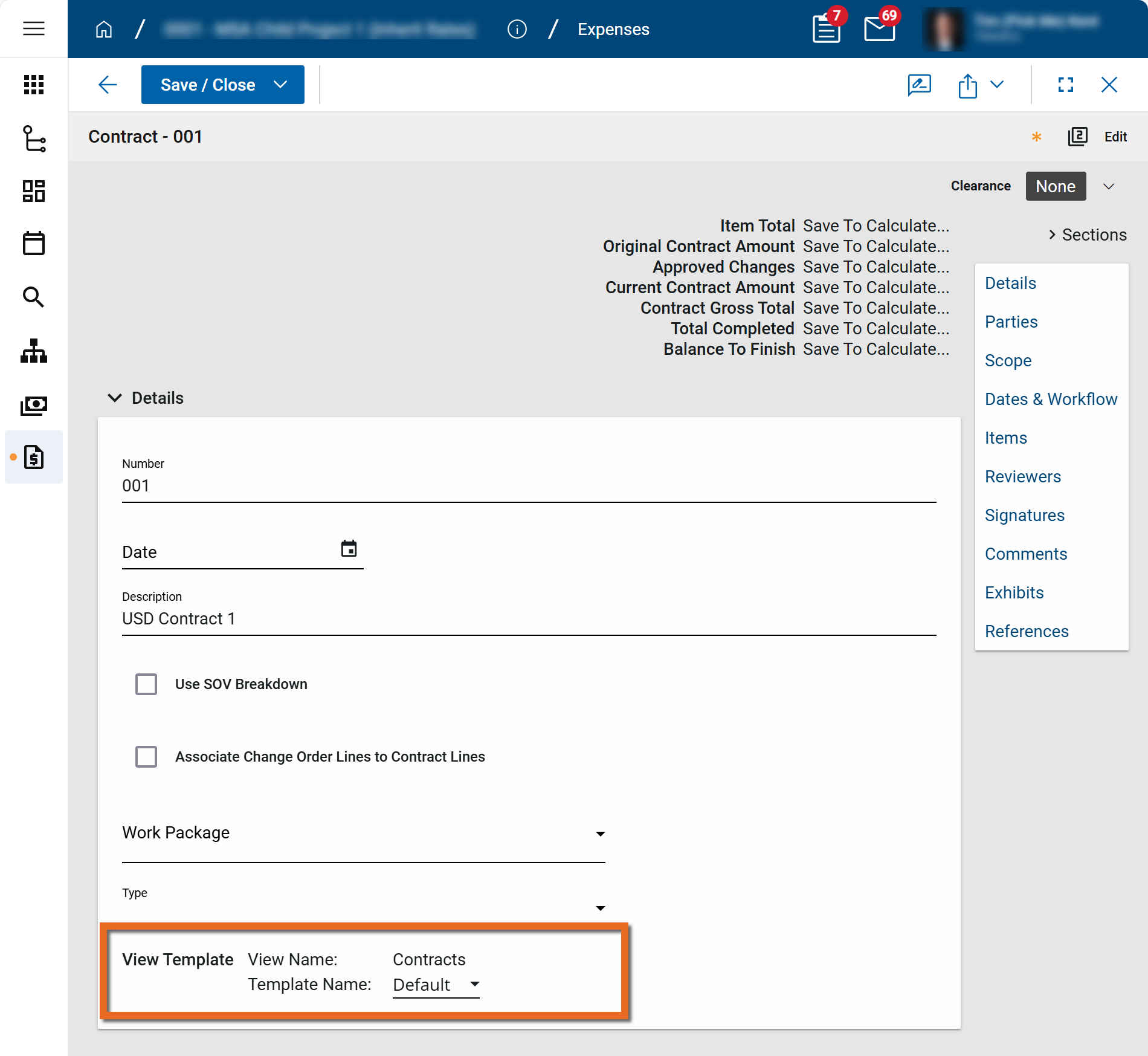
Task: Toggle fullscreen view icon
Action: (1066, 85)
